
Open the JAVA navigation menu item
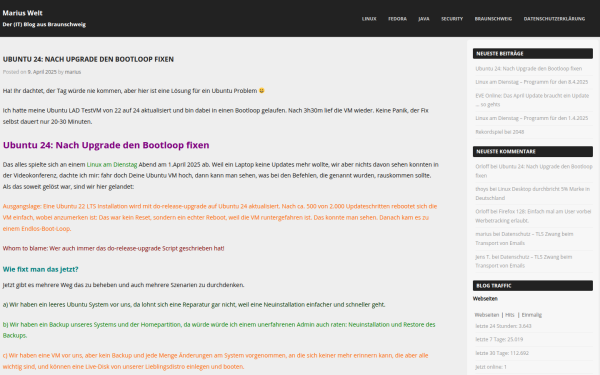click(424, 19)
